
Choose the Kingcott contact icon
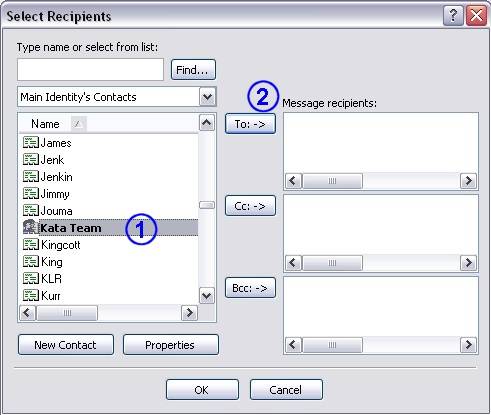pos(31,245)
